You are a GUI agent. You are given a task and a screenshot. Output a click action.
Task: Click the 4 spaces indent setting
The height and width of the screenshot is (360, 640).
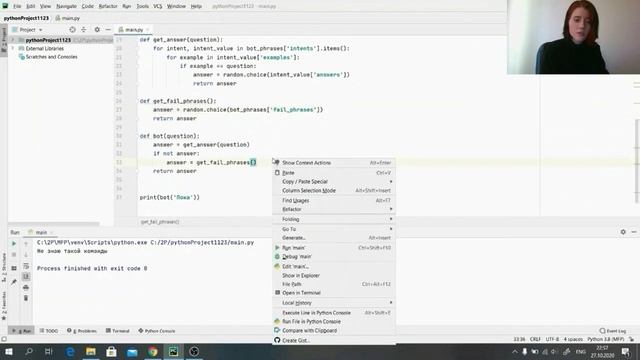pyautogui.click(x=573, y=339)
